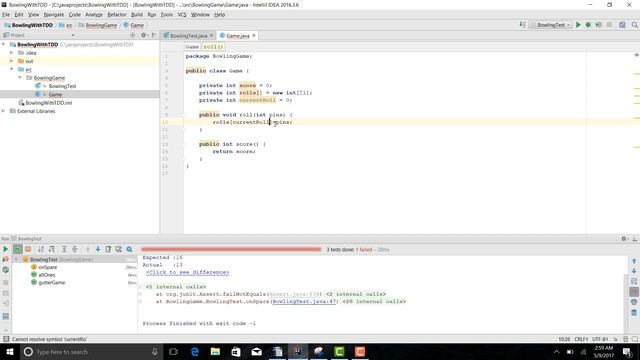Image resolution: width=640 pixels, height=360 pixels.
Task: Collapse the src folder node
Action: pos(11,69)
